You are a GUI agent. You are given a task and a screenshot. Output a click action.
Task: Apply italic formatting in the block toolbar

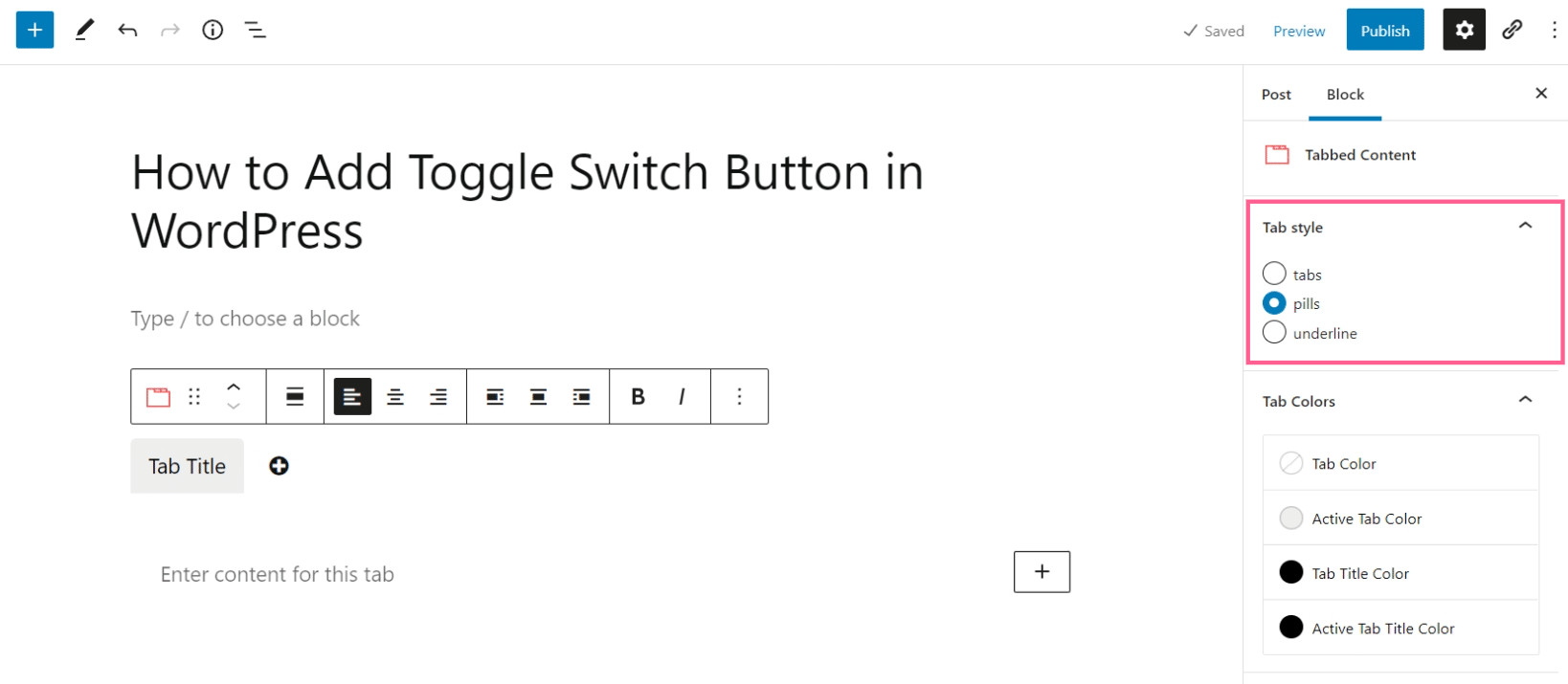point(681,396)
